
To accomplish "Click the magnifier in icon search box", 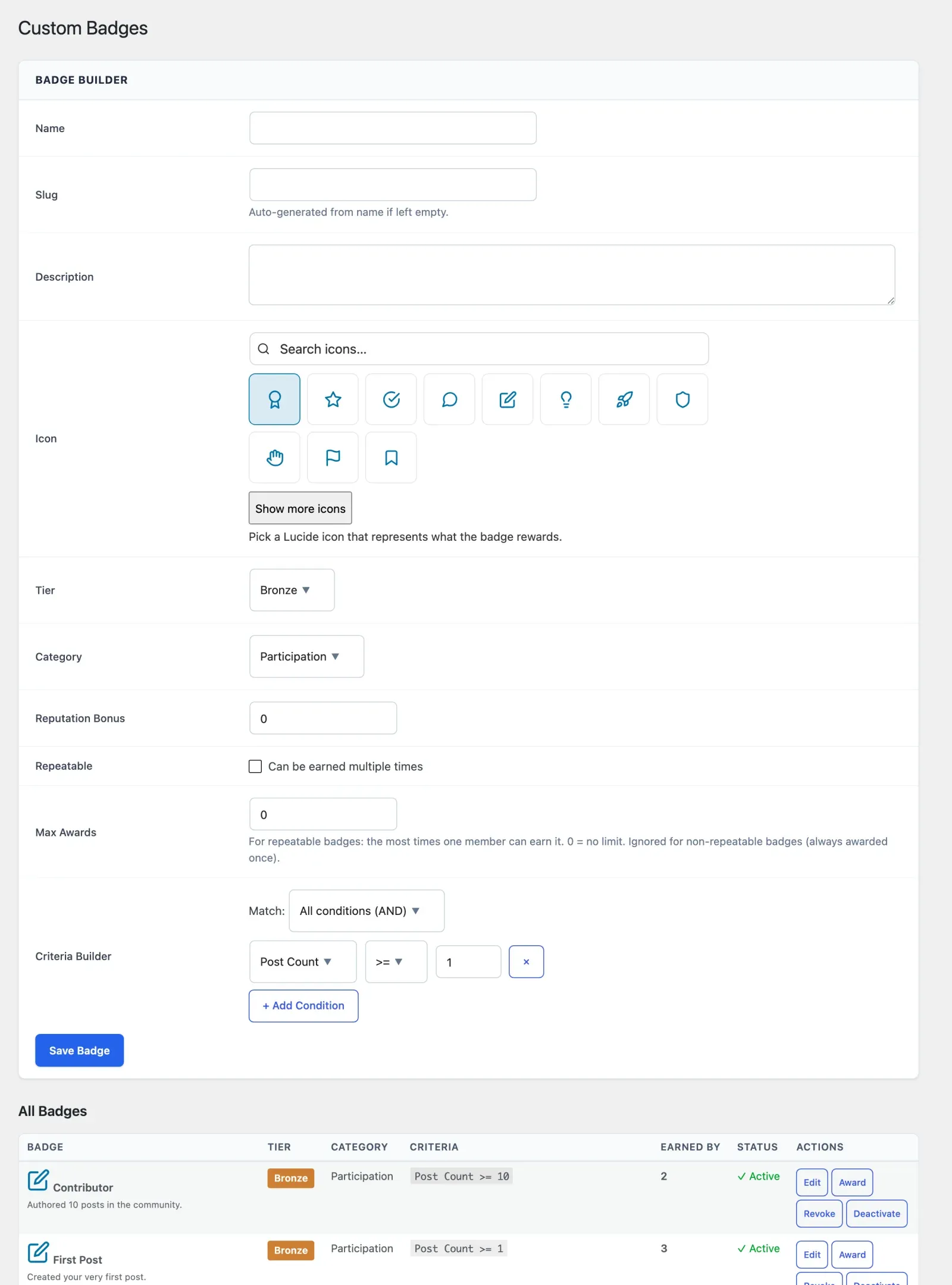I will pos(264,349).
